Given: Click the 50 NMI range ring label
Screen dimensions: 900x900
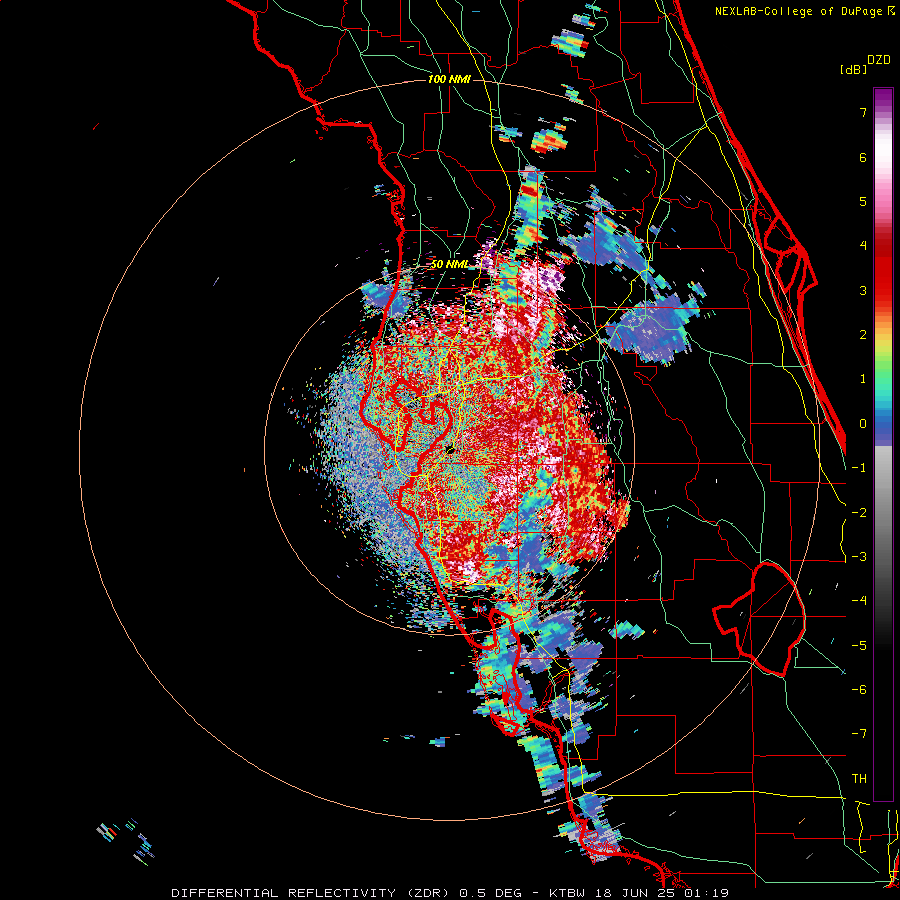Looking at the screenshot, I should click(449, 264).
